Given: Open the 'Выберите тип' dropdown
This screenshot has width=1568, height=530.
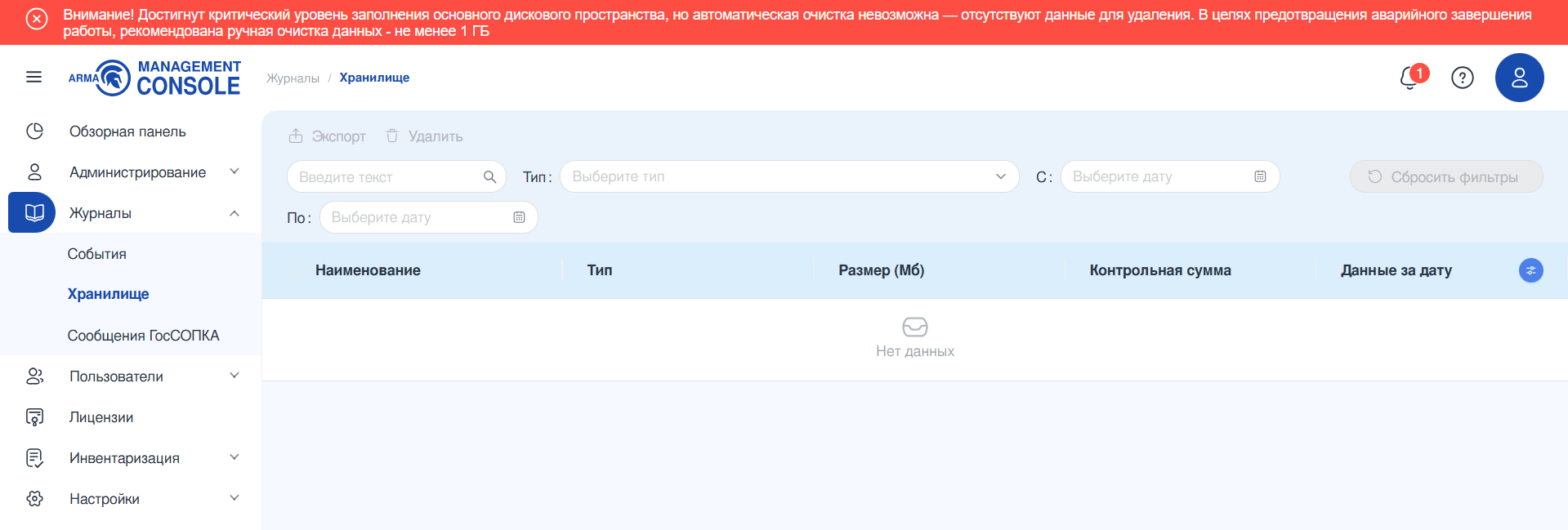Looking at the screenshot, I should pyautogui.click(x=788, y=176).
